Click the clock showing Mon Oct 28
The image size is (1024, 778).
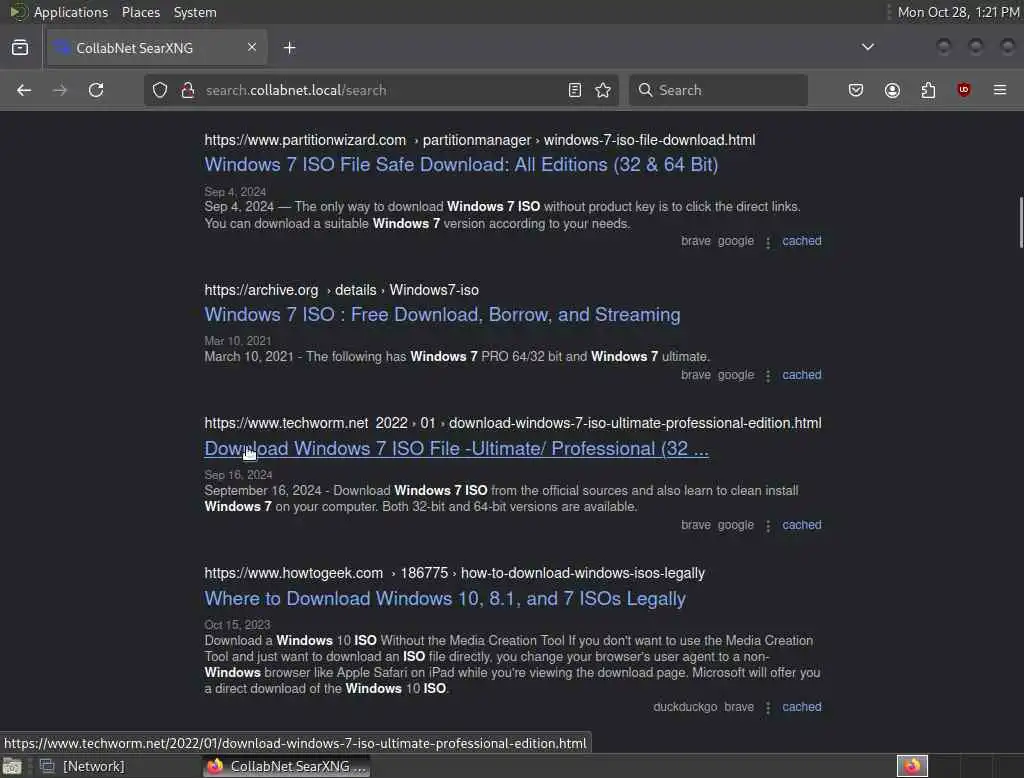(957, 12)
